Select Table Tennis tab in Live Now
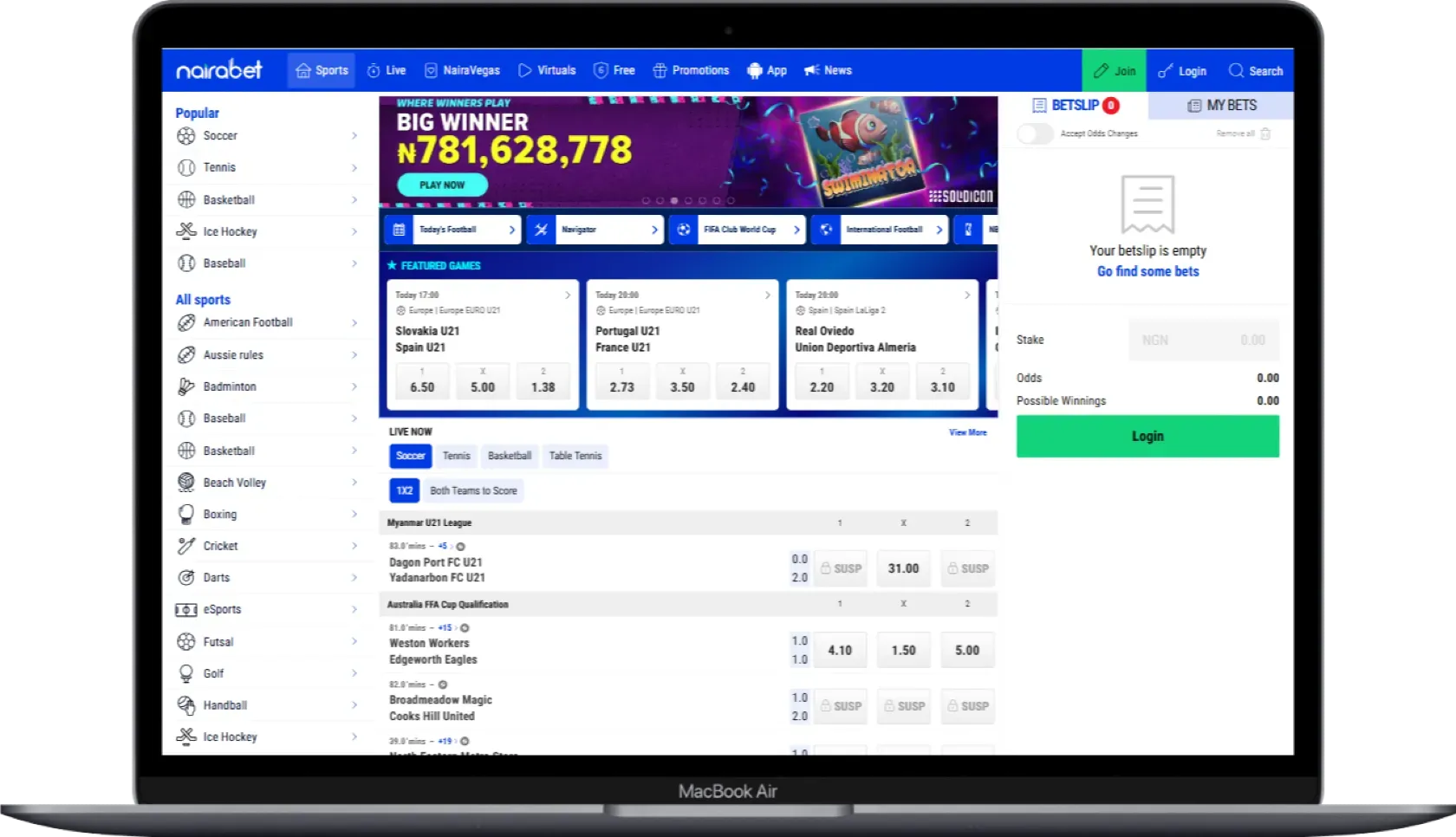Viewport: 1456px width, 837px height. coord(575,456)
